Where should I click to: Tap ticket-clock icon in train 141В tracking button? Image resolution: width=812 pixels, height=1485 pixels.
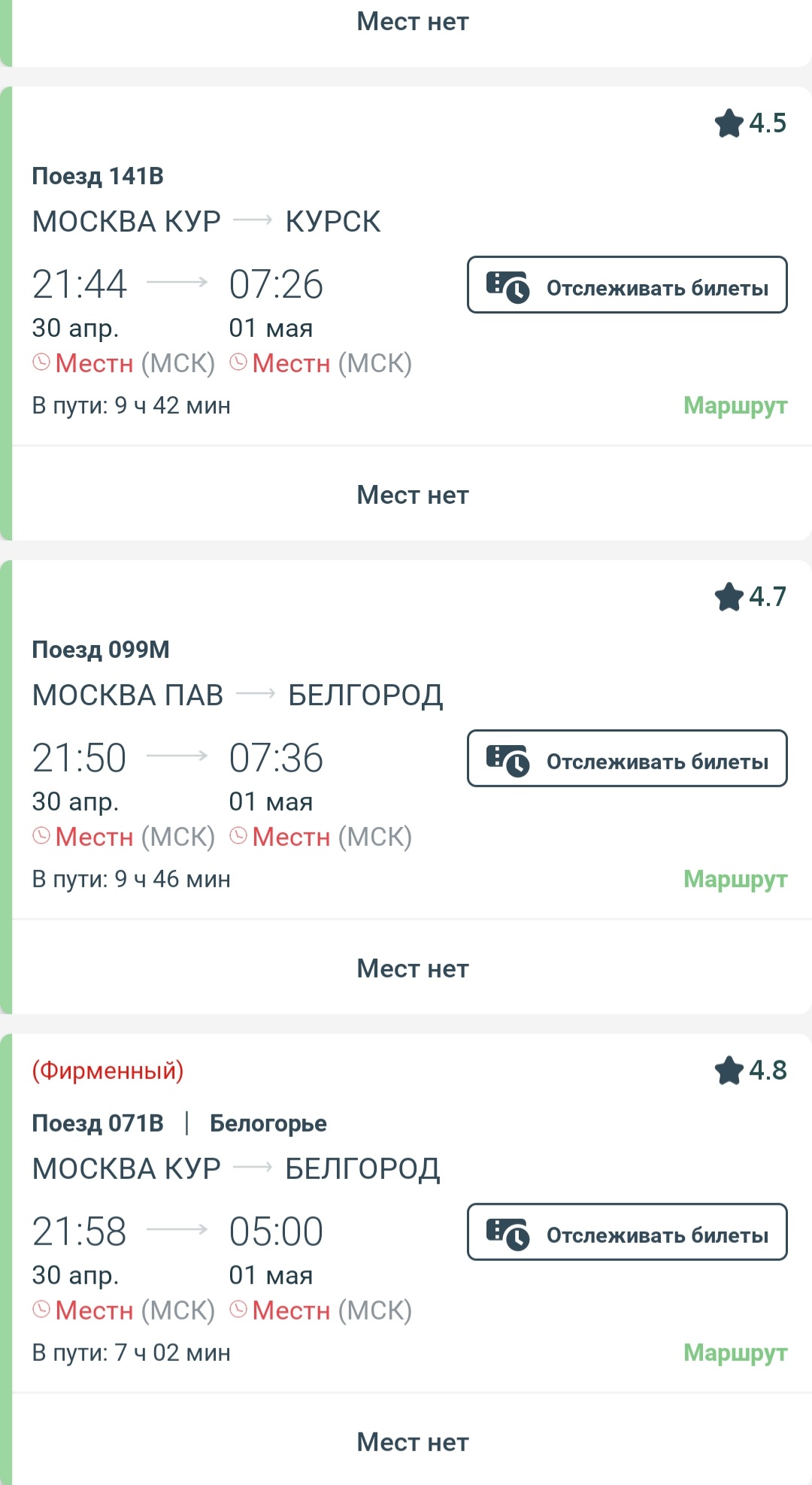pos(507,286)
